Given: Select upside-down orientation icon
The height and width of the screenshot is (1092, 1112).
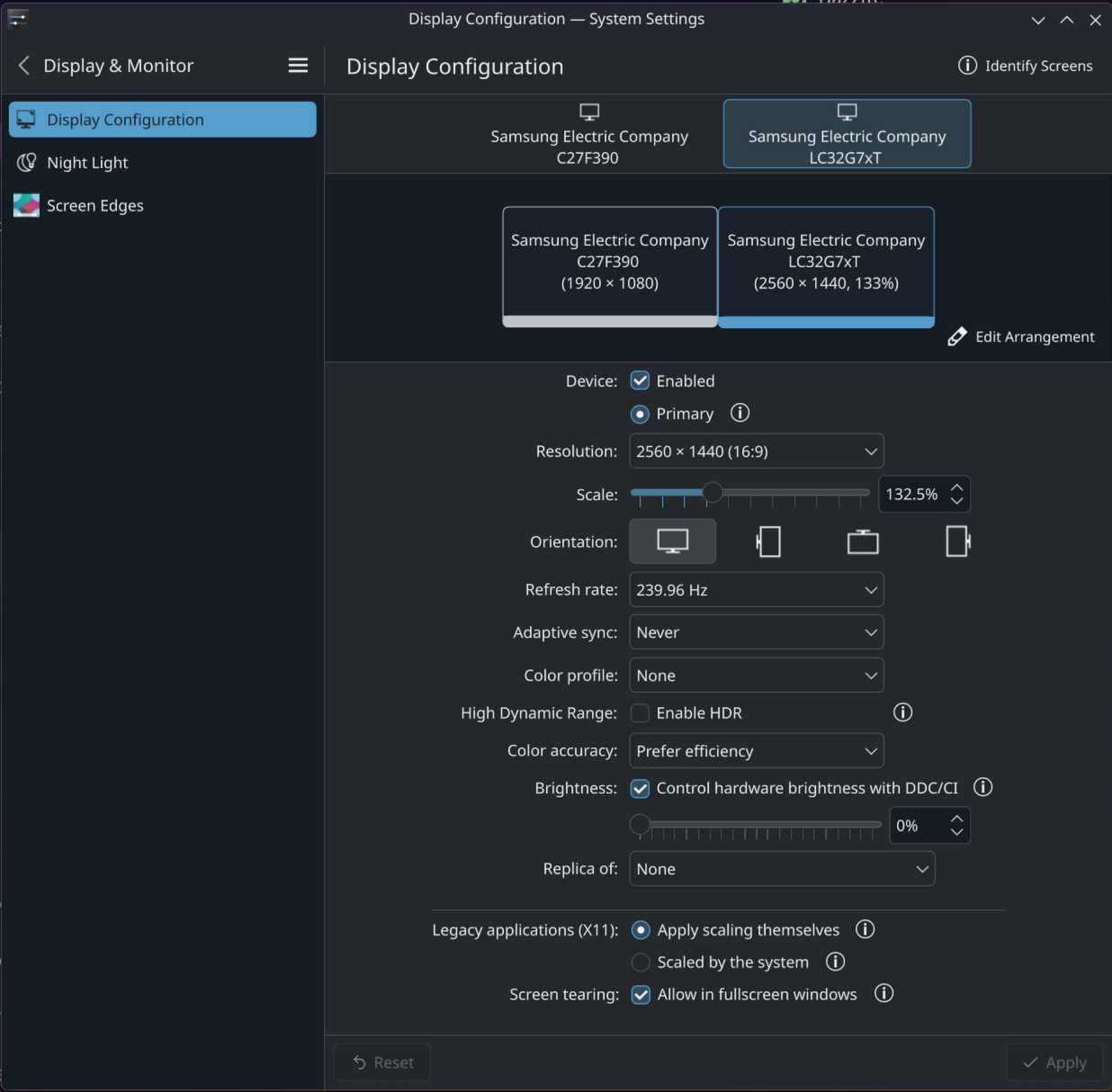Looking at the screenshot, I should tap(863, 542).
